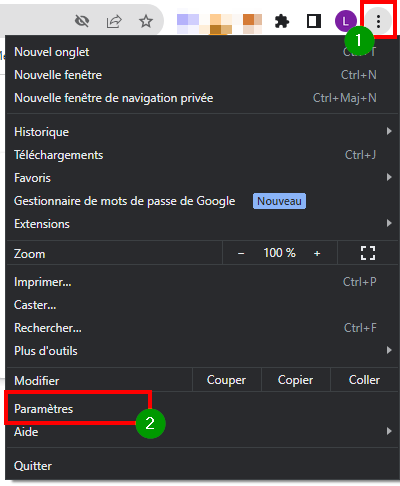Bookmark this page with the star icon
400x486 pixels.
[x=146, y=22]
